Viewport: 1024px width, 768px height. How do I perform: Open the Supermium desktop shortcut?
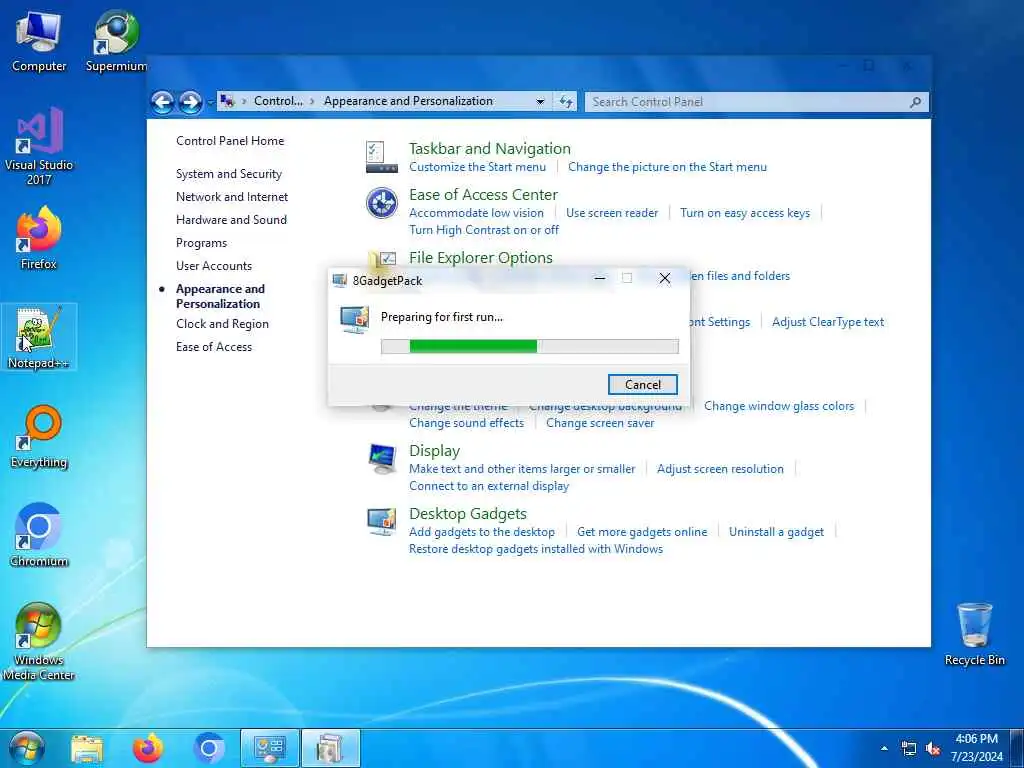[x=116, y=42]
